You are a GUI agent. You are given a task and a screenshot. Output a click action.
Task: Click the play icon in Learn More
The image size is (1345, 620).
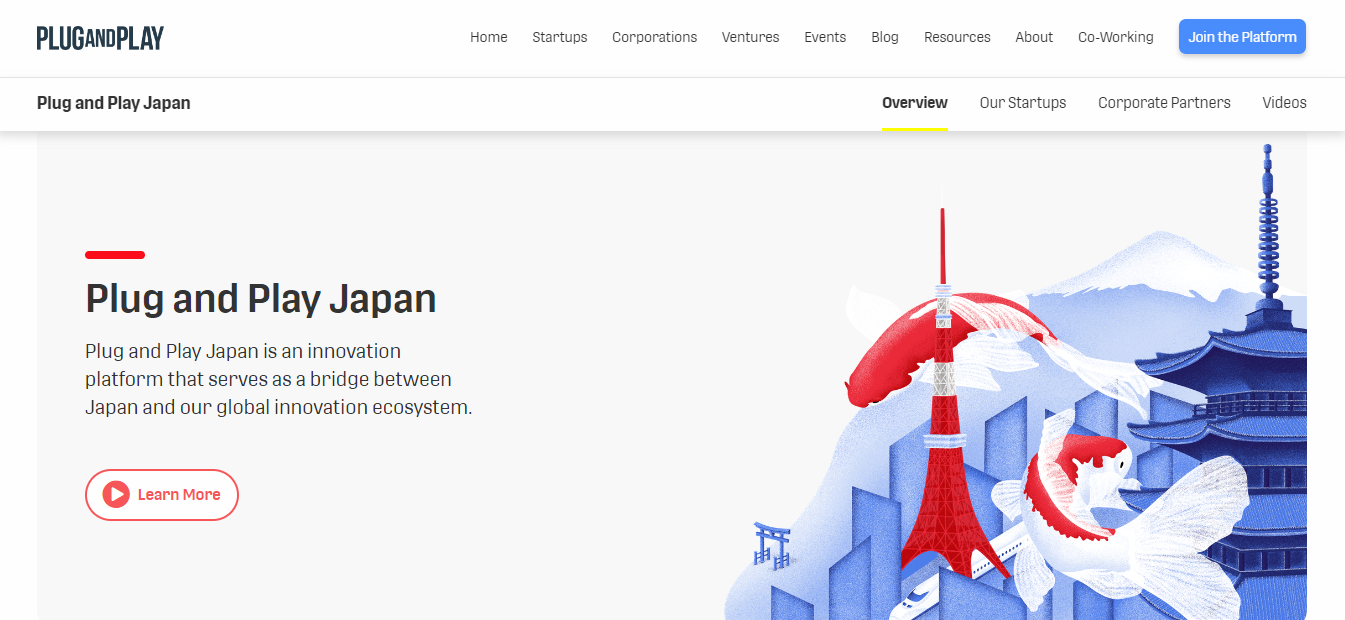[116, 494]
